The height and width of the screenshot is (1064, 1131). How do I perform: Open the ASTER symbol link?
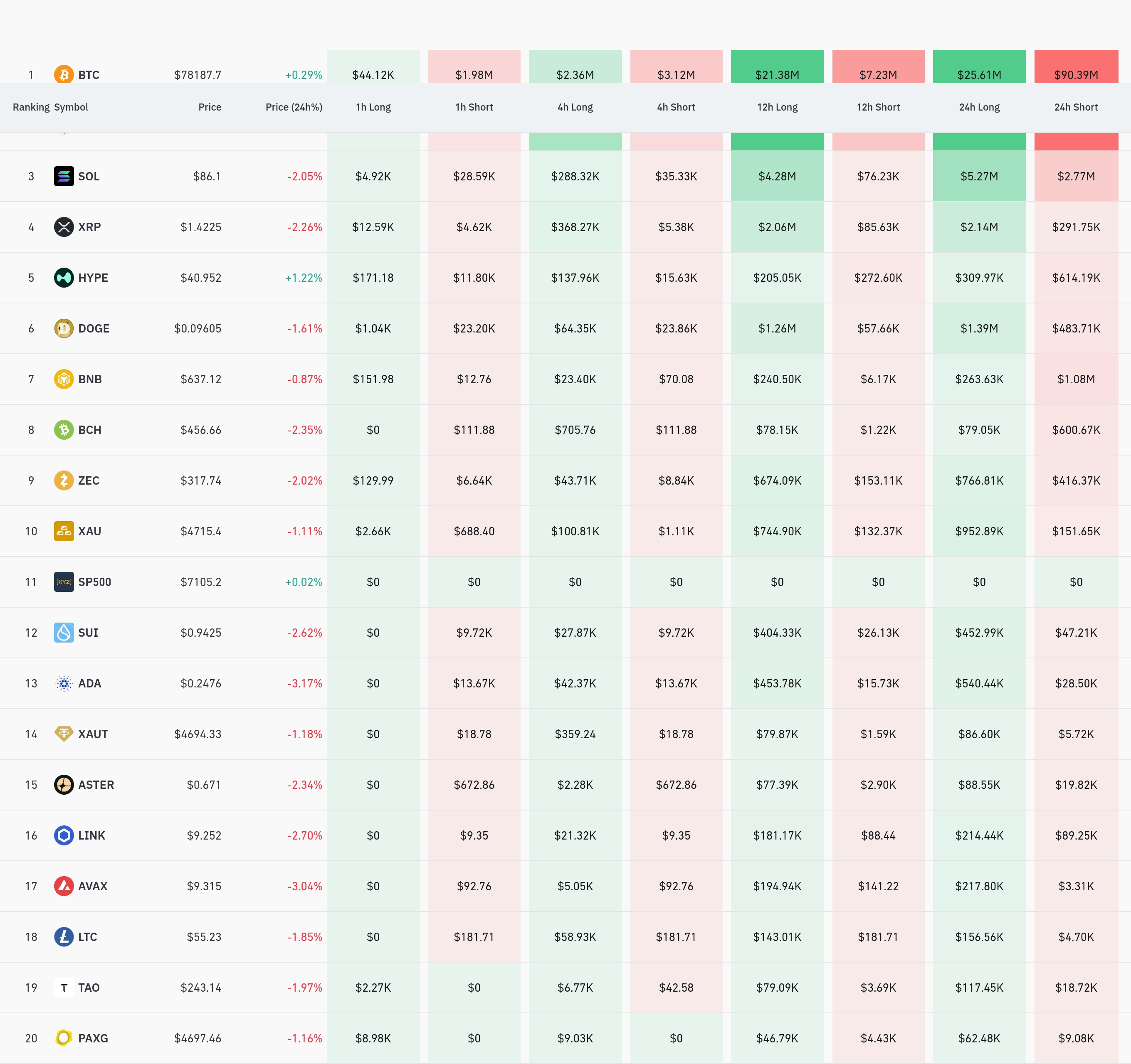(96, 785)
